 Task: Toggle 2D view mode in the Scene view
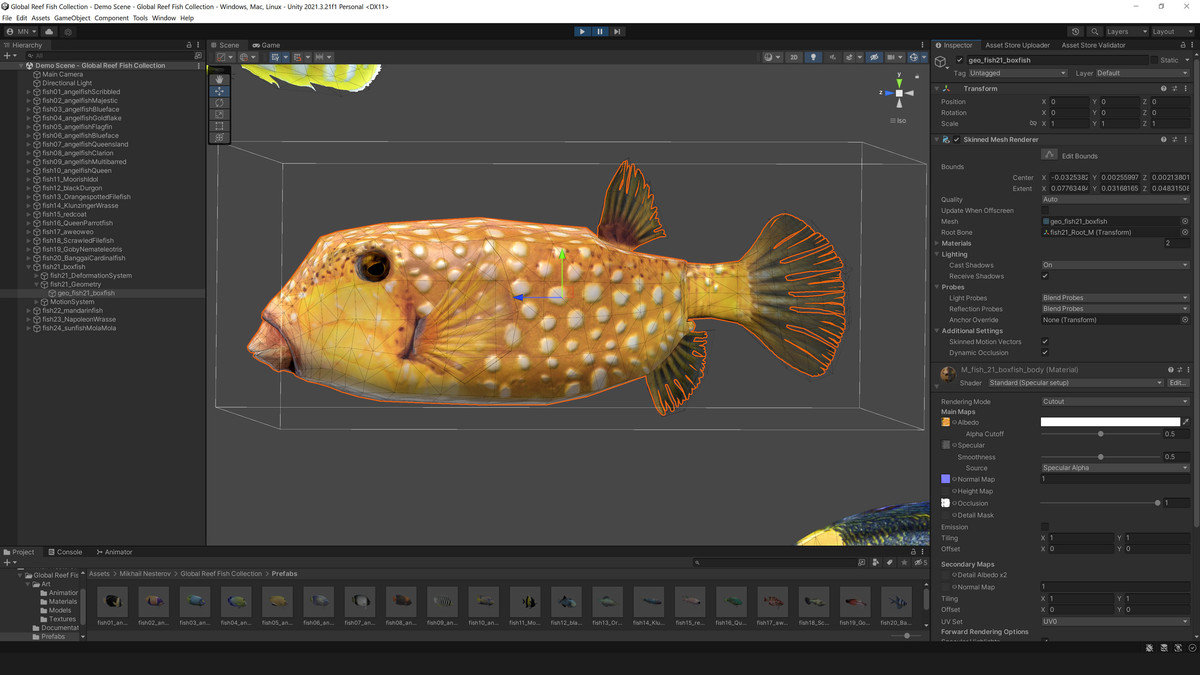(x=794, y=57)
